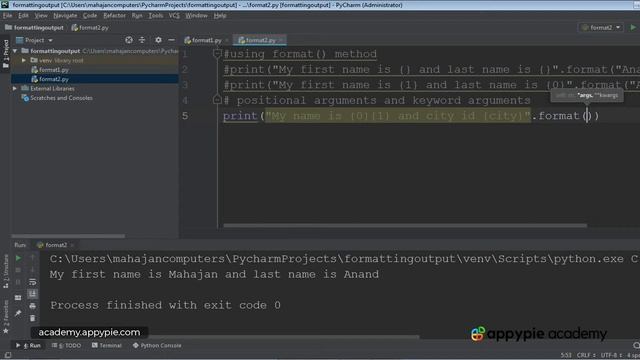Open the format2 run configuration dropdown
The width and height of the screenshot is (640, 360).
coord(602,27)
